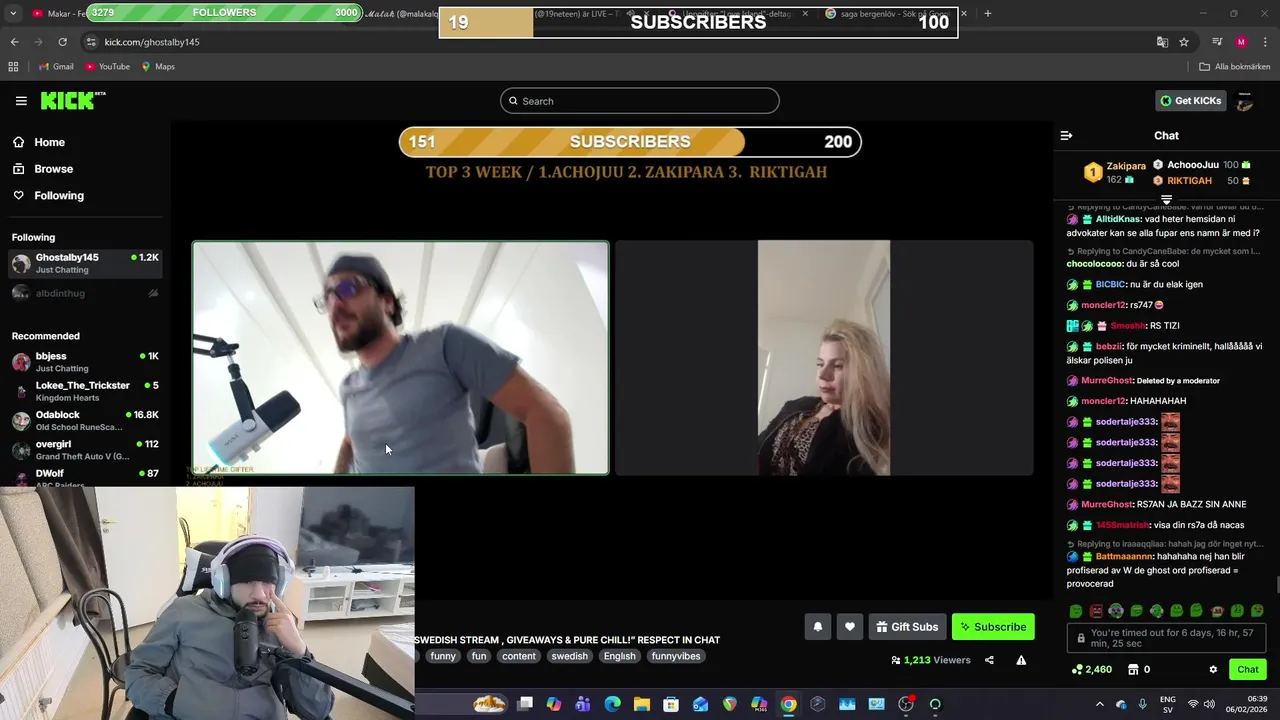Open recommended channel bbjess

pos(85,362)
